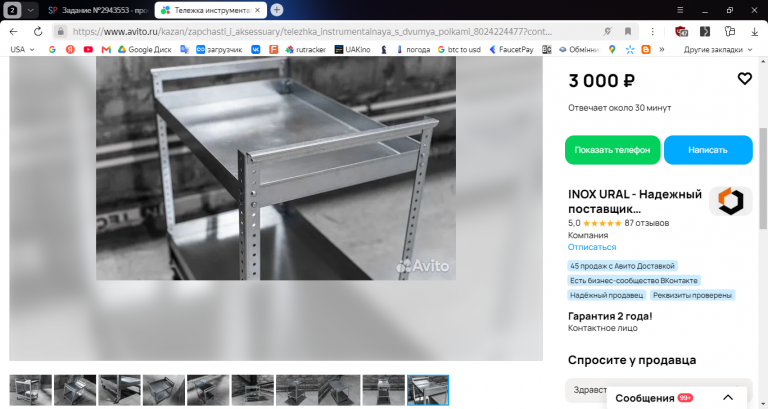Open the btc to usd bookmark

coord(459,49)
